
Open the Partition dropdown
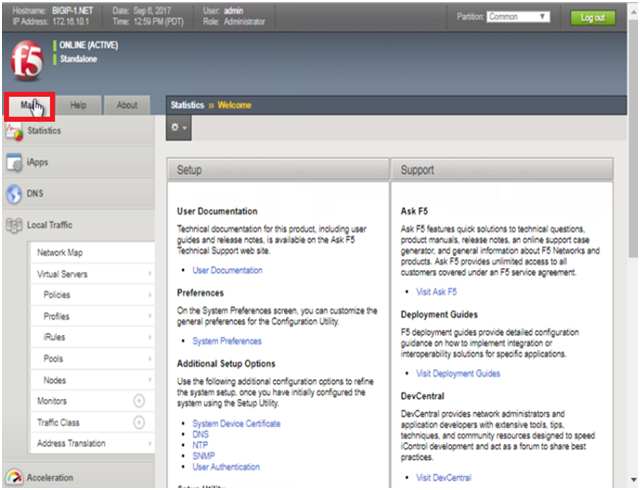[518, 17]
